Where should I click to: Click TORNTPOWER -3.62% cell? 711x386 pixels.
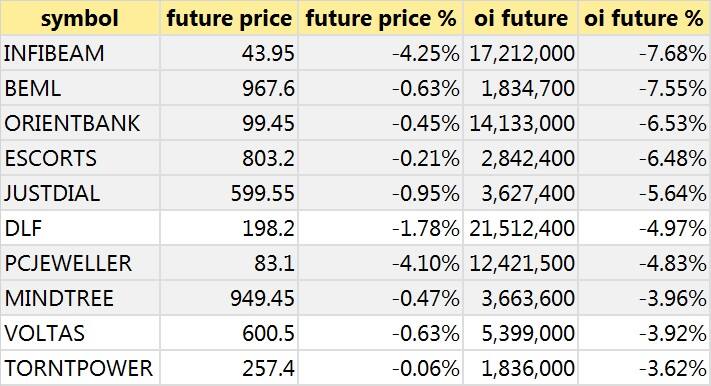(x=644, y=368)
